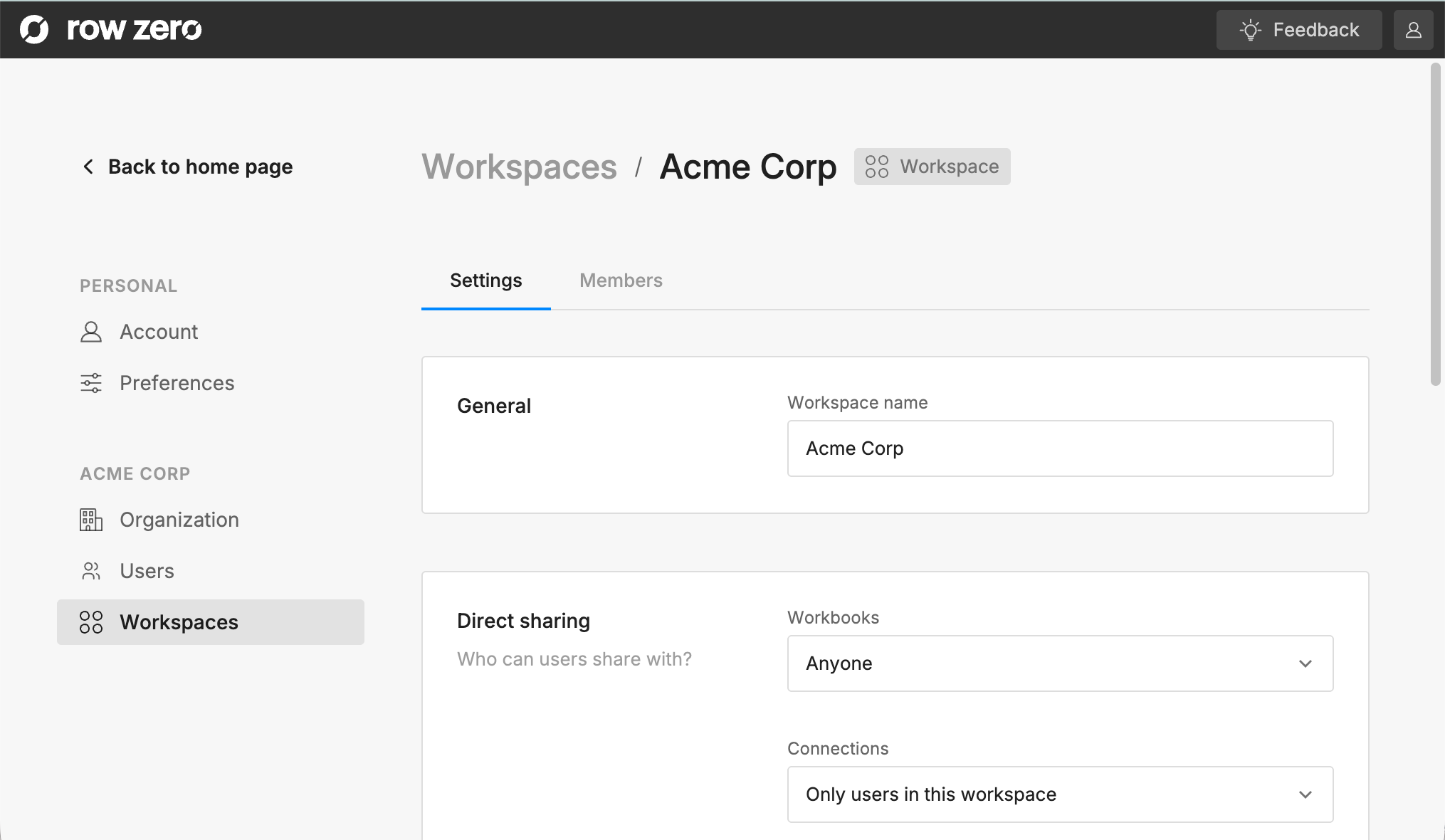Click the row zero wordmark text
The width and height of the screenshot is (1445, 840).
[135, 29]
